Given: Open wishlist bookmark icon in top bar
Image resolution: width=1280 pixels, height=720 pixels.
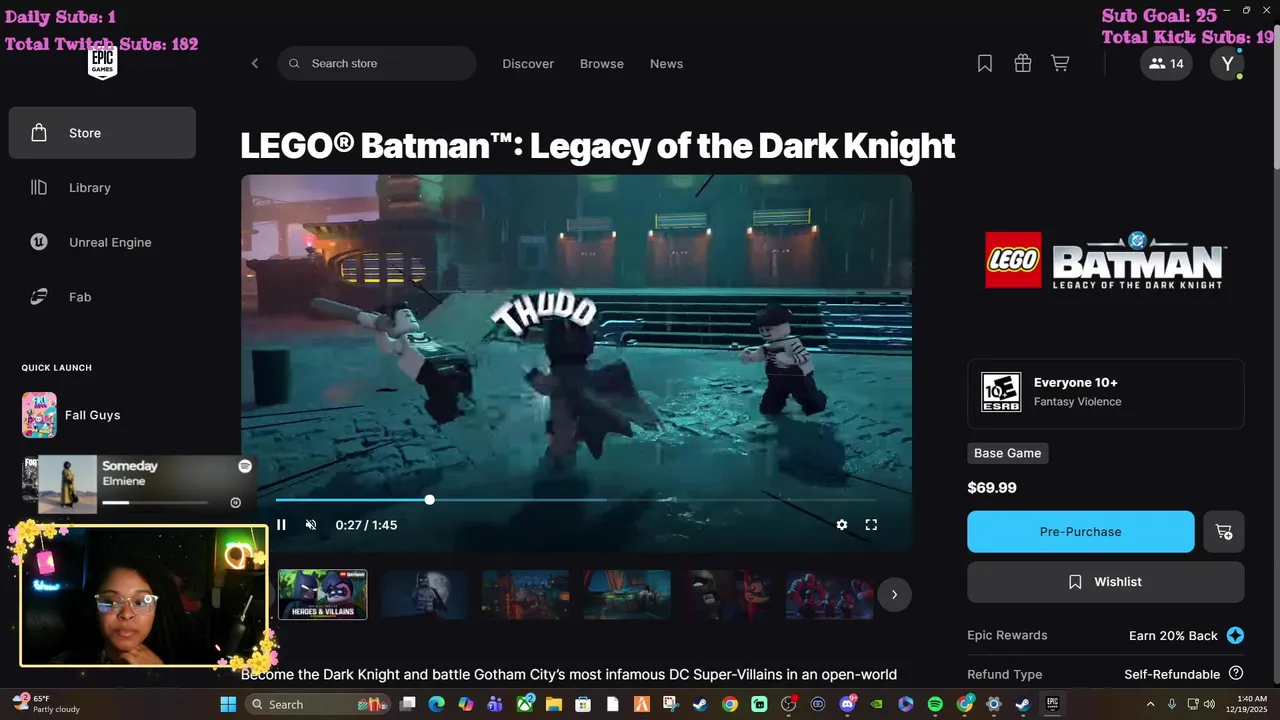Looking at the screenshot, I should tap(985, 64).
